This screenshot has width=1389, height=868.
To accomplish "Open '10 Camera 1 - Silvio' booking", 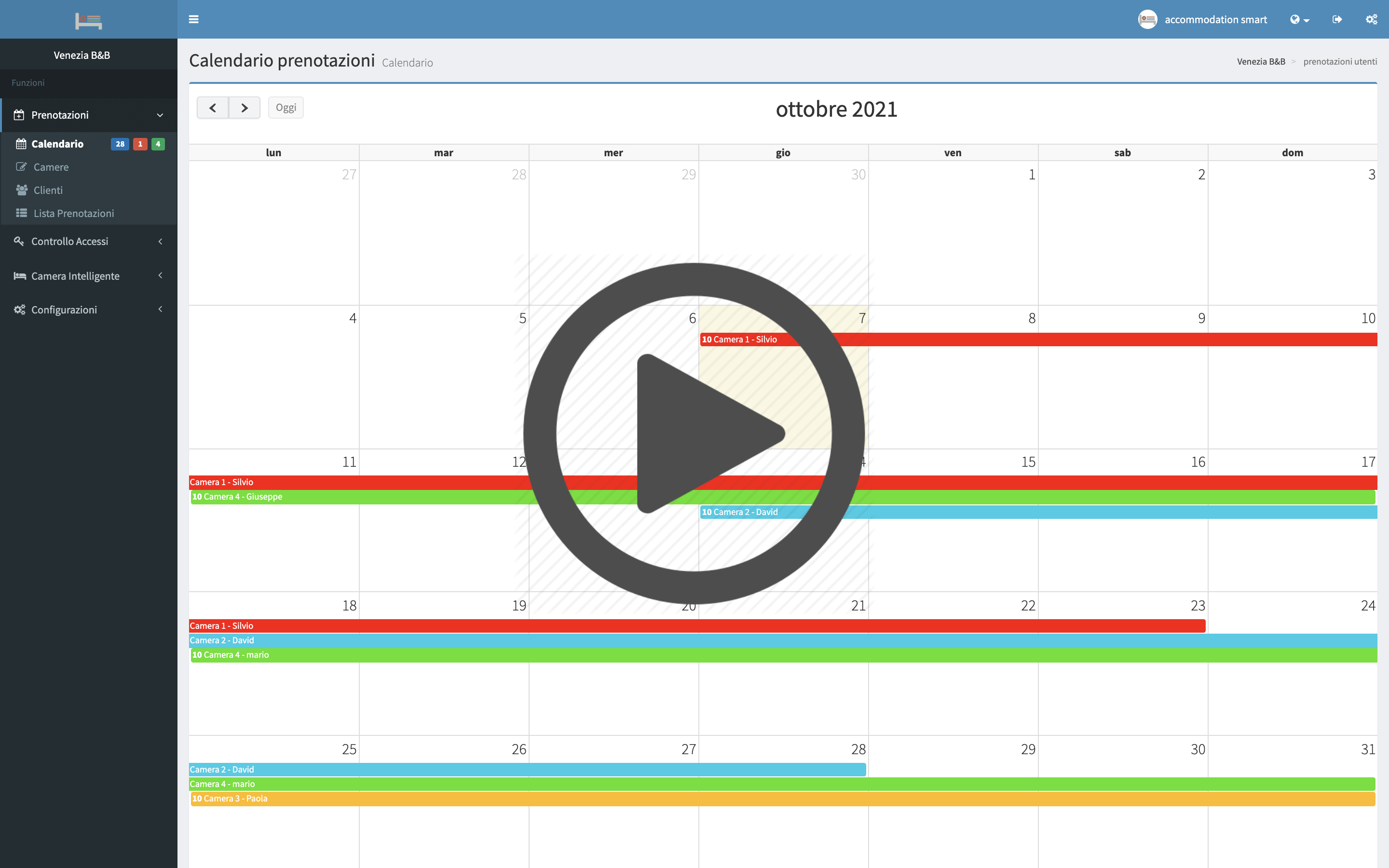I will pos(1038,339).
